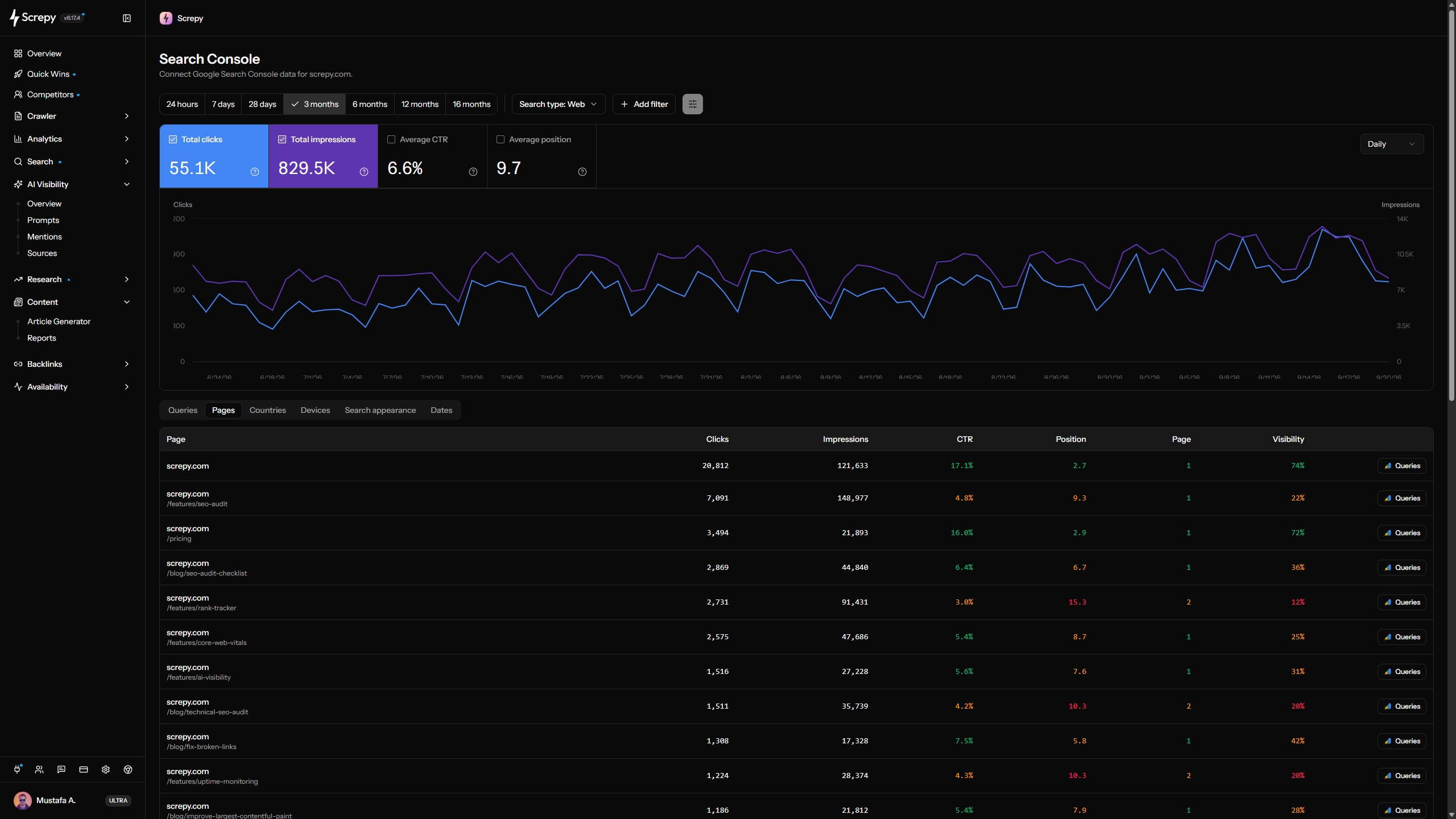Viewport: 1456px width, 819px height.
Task: Click the help icon in Total impressions card
Action: coord(364,172)
